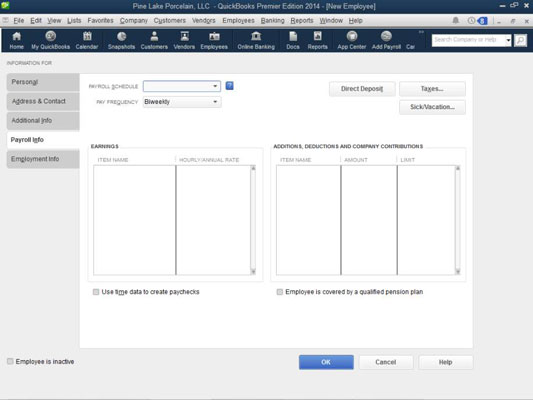Click the Earnings list vertical scrollbar
This screenshot has width=533, height=400.
pos(253,220)
